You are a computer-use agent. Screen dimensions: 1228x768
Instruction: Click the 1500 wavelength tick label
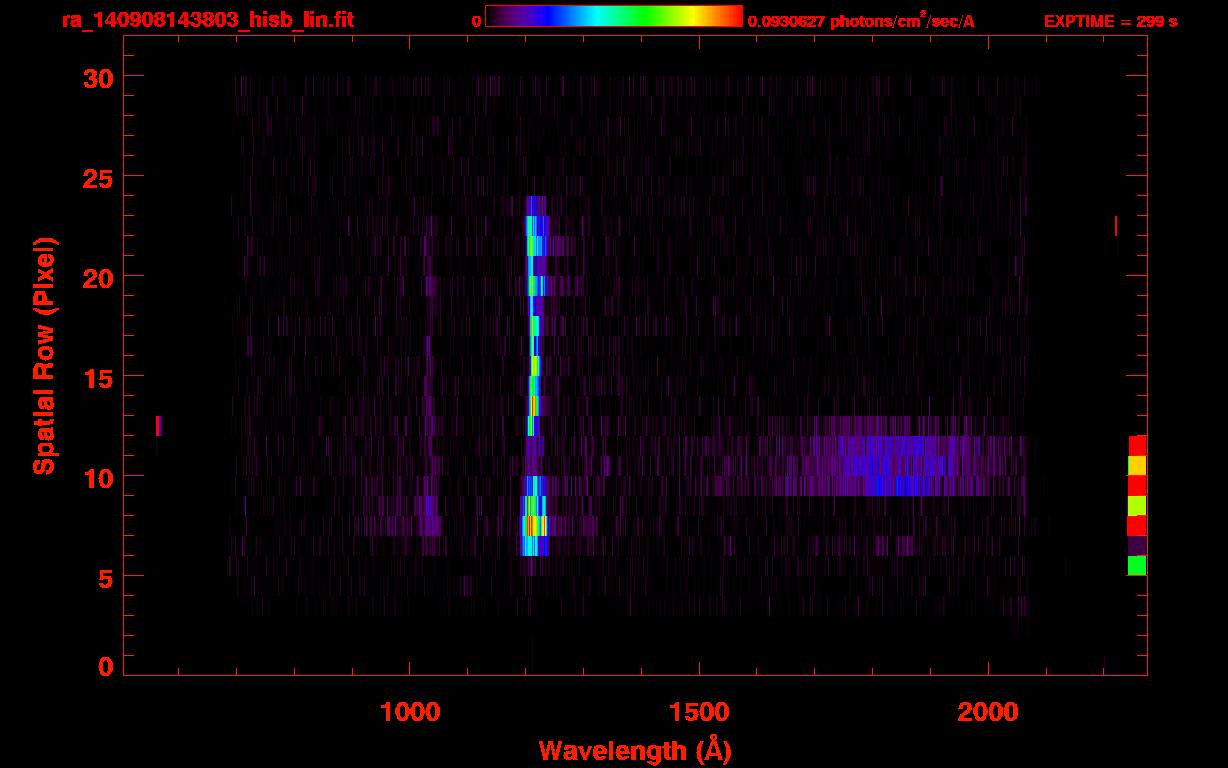pos(698,712)
